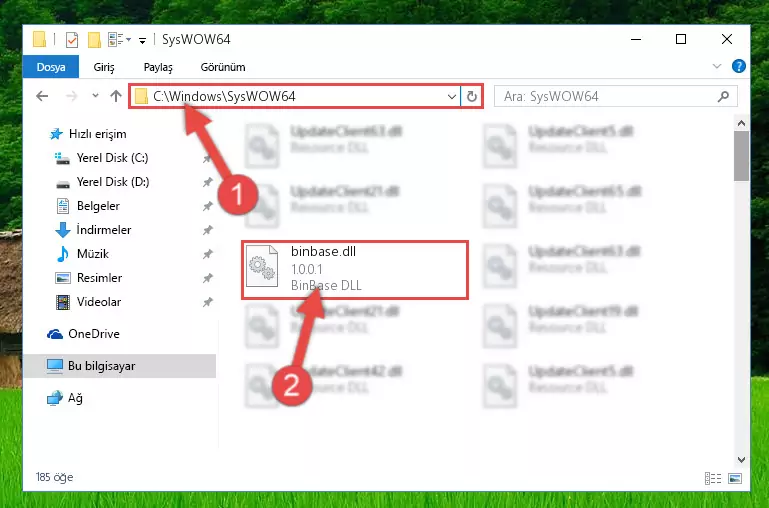Click the Ara: SysWOW64 search box
The image size is (769, 508).
[615, 97]
